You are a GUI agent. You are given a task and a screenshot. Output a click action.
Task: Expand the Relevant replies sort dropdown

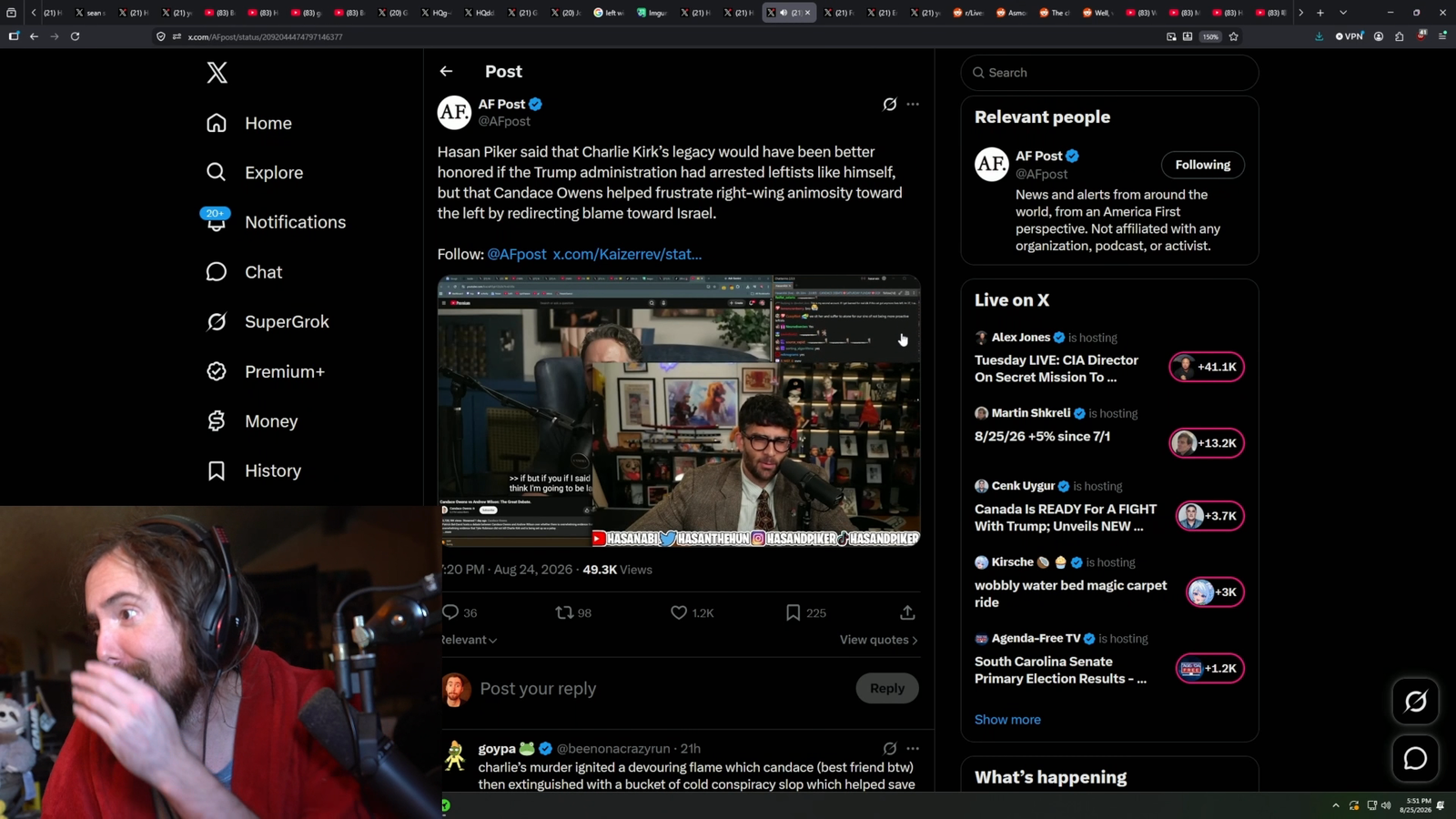click(x=470, y=640)
